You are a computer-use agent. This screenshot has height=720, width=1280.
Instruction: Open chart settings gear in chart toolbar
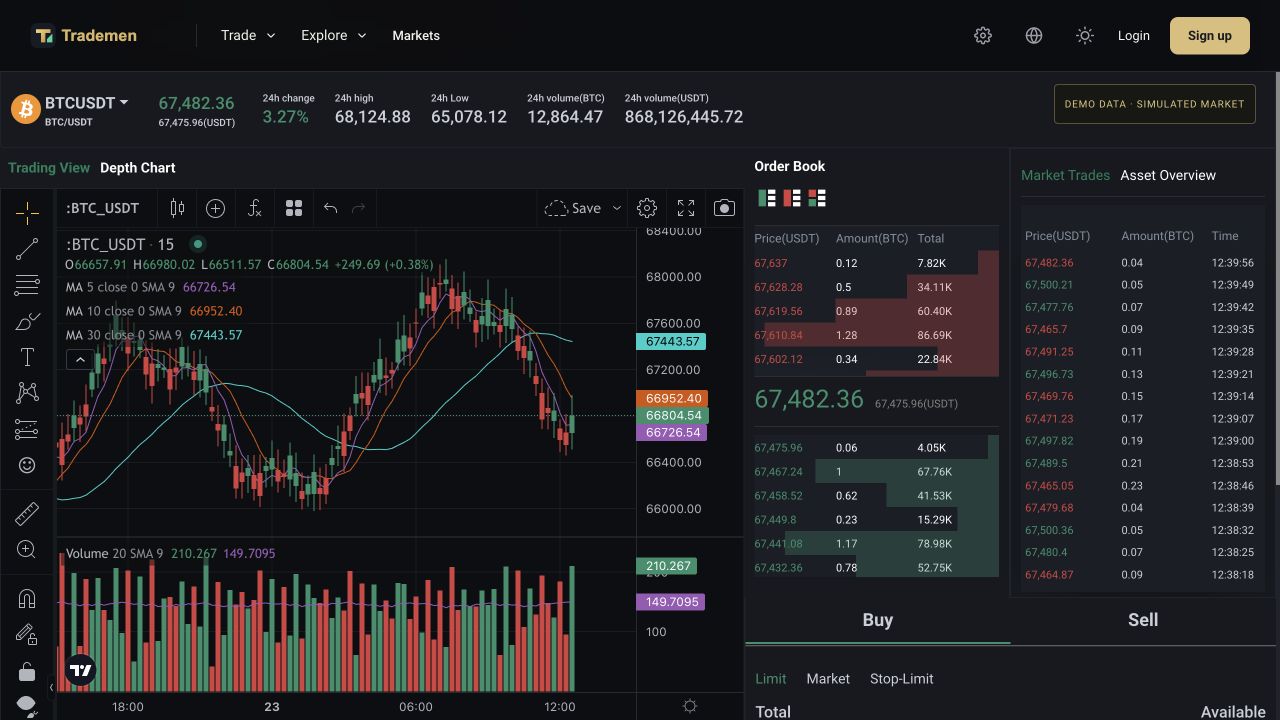[647, 208]
